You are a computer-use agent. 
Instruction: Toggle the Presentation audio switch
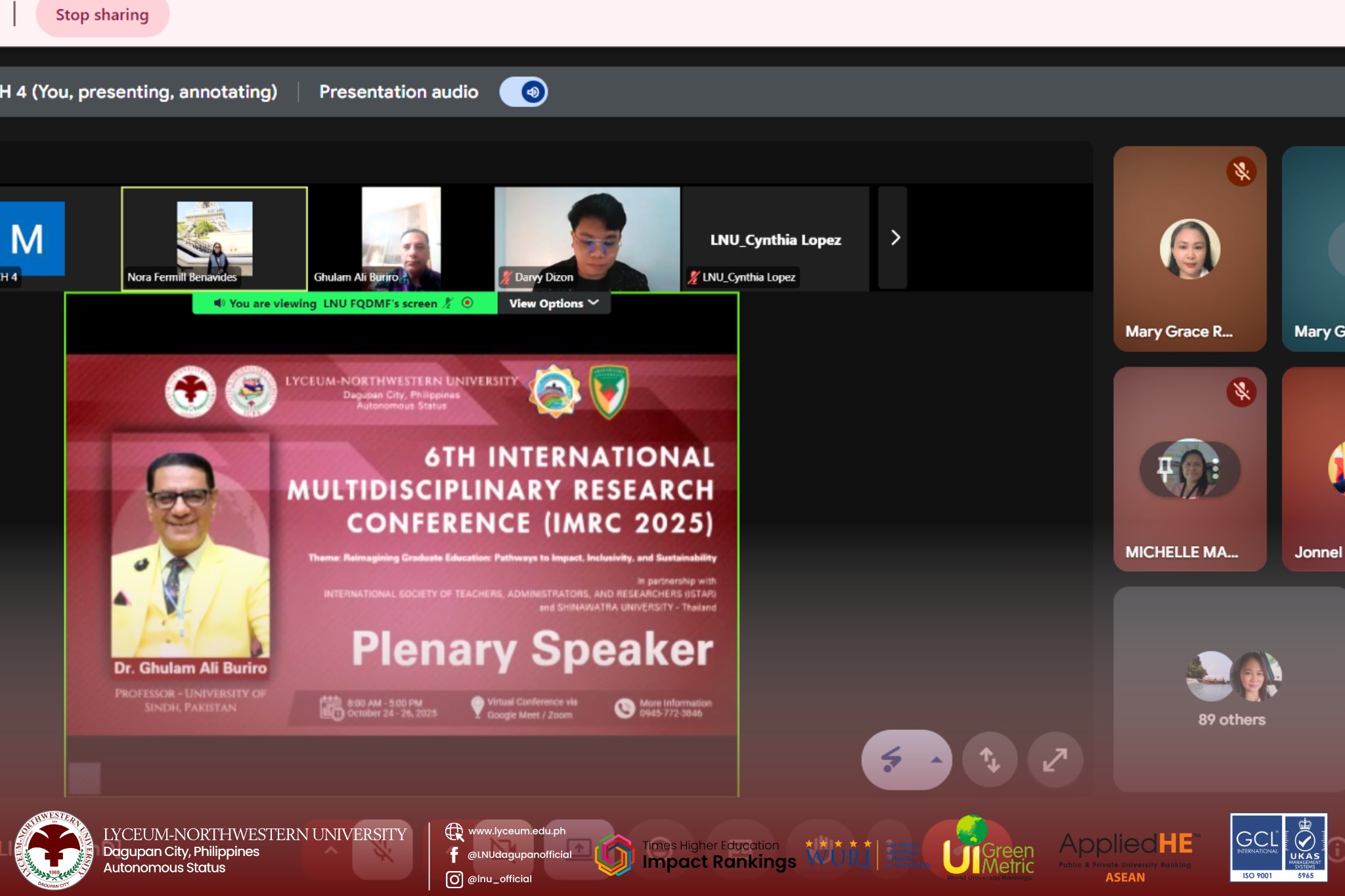coord(523,92)
